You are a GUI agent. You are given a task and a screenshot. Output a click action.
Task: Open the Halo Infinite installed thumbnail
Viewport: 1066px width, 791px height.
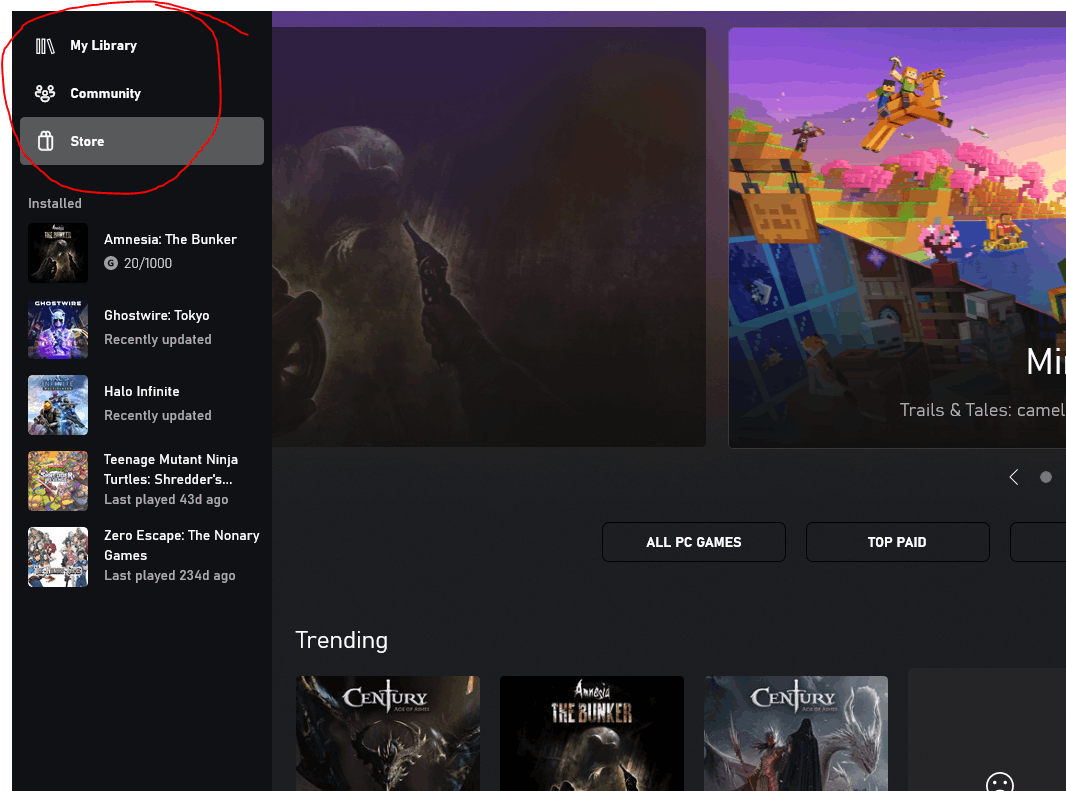(58, 405)
